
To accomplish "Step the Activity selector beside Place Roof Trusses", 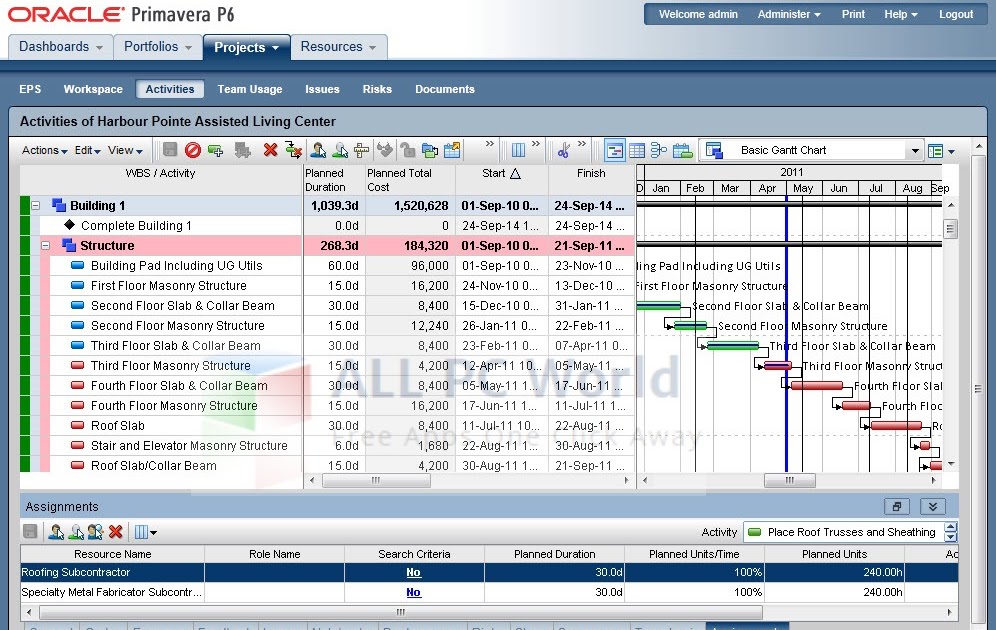I will pos(950,532).
